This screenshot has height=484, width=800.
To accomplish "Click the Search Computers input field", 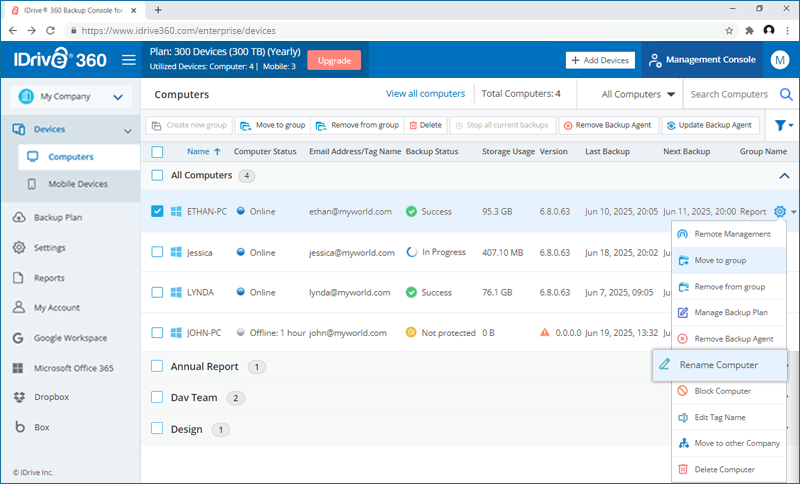I will 730,95.
